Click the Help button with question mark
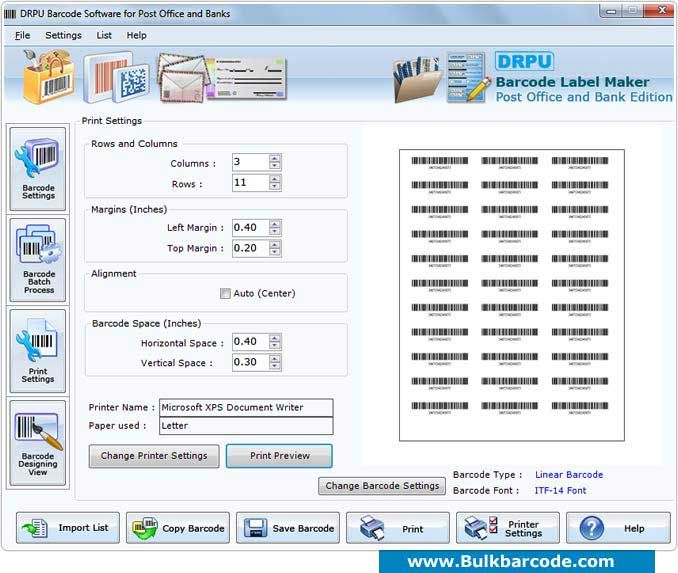This screenshot has width=678, height=573. [x=618, y=528]
